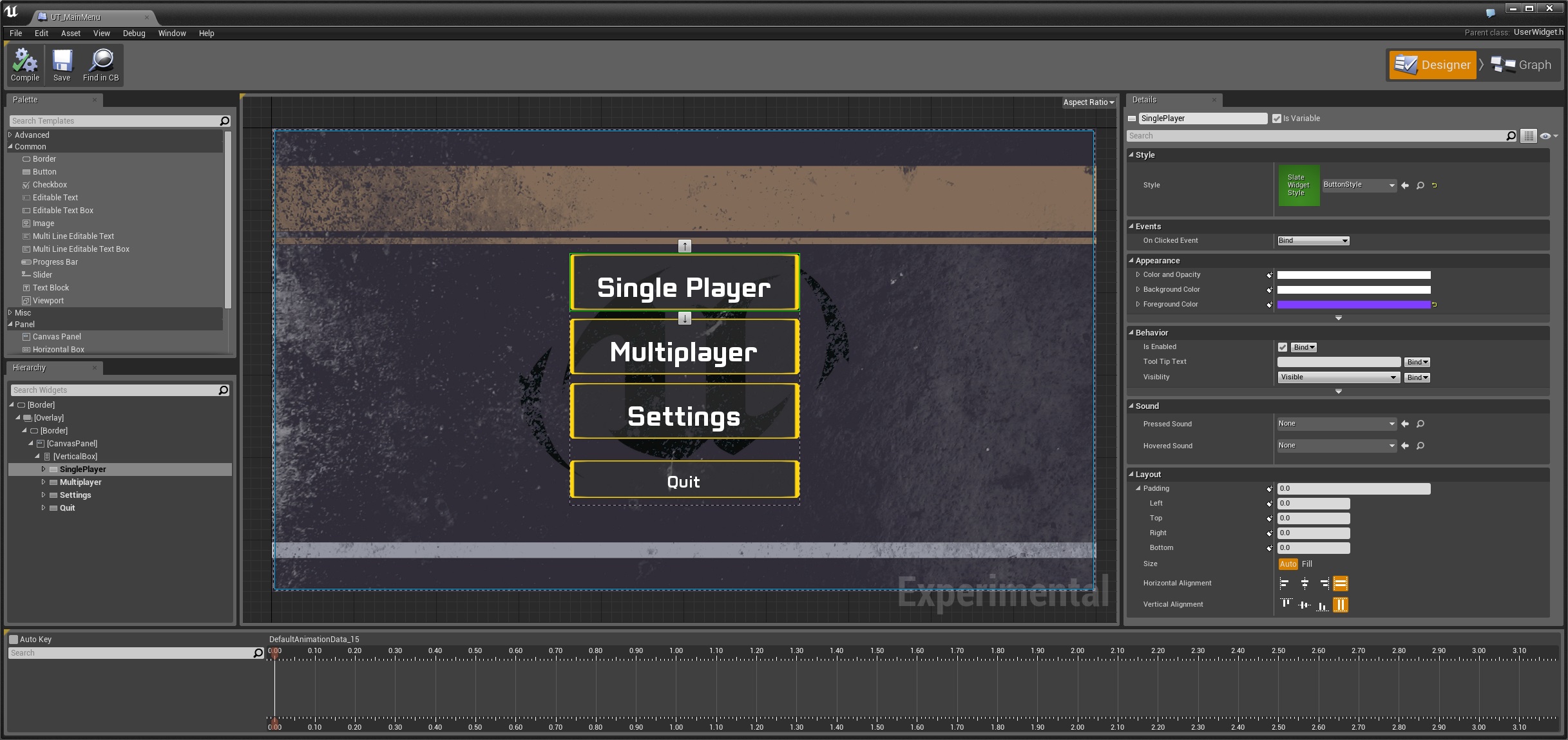This screenshot has width=1568, height=740.
Task: Expand the Style section in Details
Action: (1134, 155)
